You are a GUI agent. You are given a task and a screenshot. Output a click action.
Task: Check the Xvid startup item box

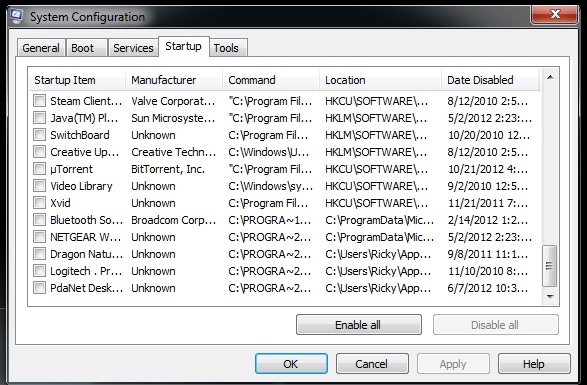pyautogui.click(x=39, y=203)
